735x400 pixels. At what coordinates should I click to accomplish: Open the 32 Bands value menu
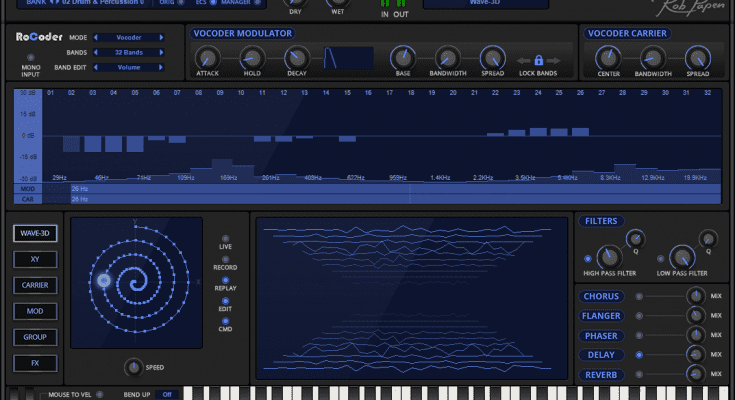tap(129, 53)
